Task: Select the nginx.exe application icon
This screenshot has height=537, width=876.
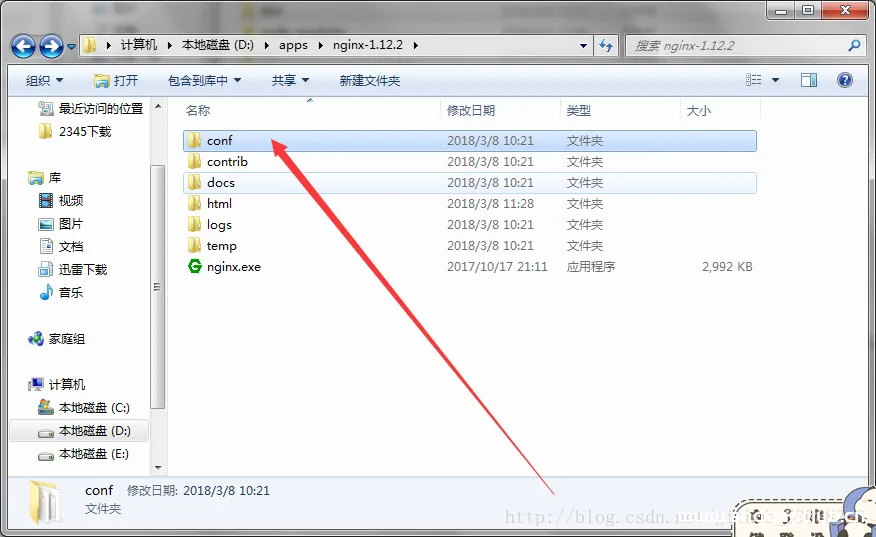Action: 194,267
